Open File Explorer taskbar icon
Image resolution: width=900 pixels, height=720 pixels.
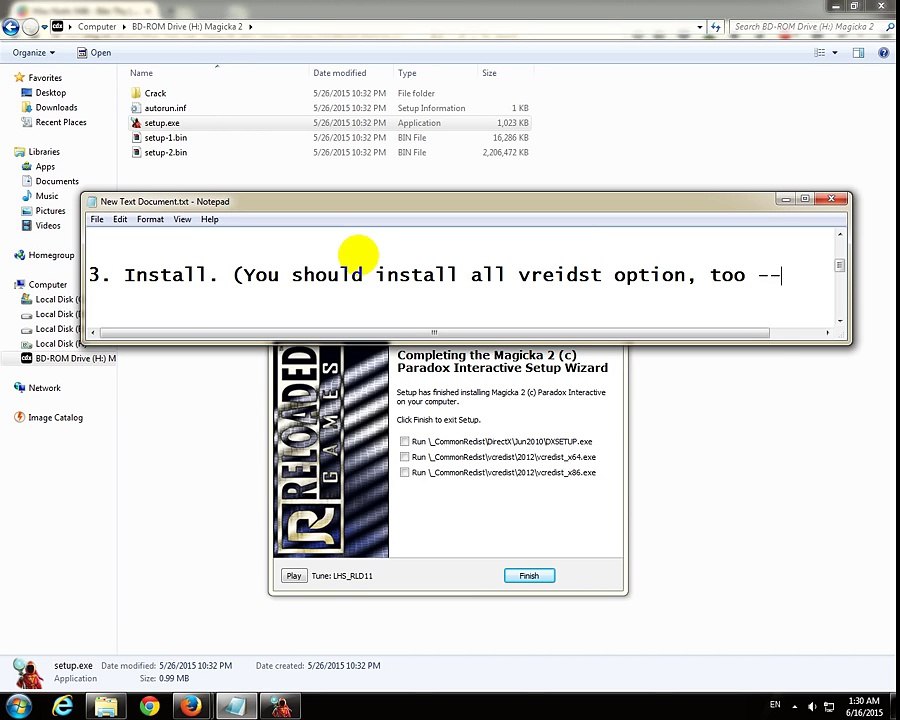[x=106, y=706]
